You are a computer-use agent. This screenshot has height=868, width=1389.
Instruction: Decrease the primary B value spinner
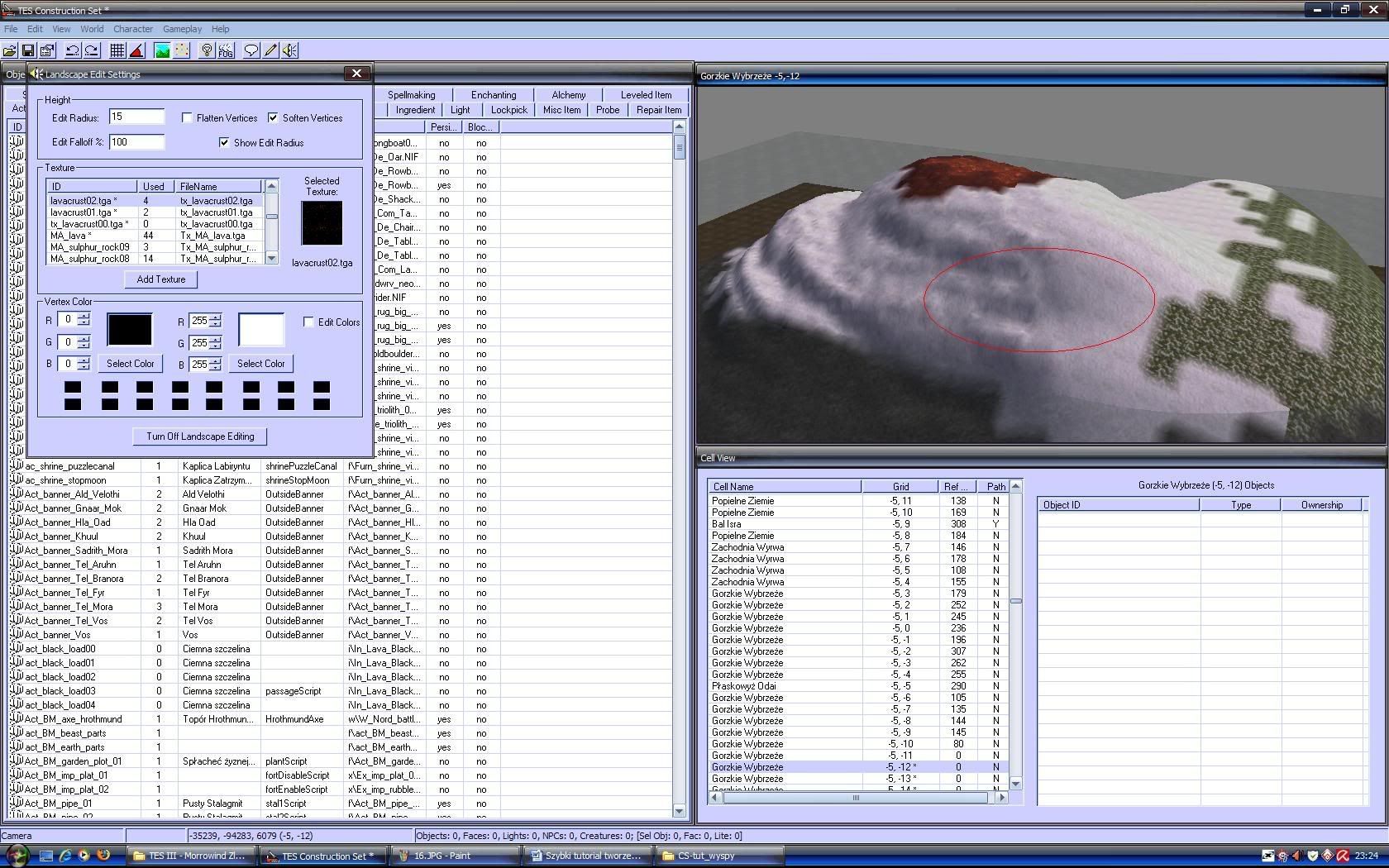pyautogui.click(x=84, y=367)
